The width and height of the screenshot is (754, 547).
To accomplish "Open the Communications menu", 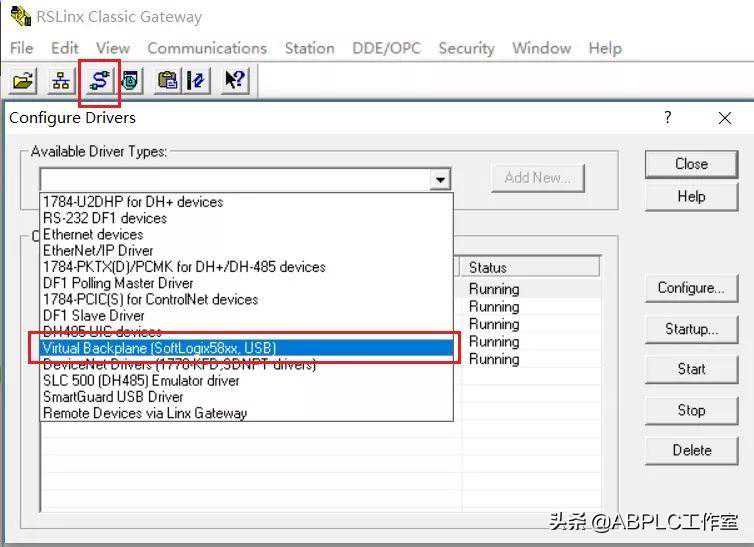I will tap(207, 48).
